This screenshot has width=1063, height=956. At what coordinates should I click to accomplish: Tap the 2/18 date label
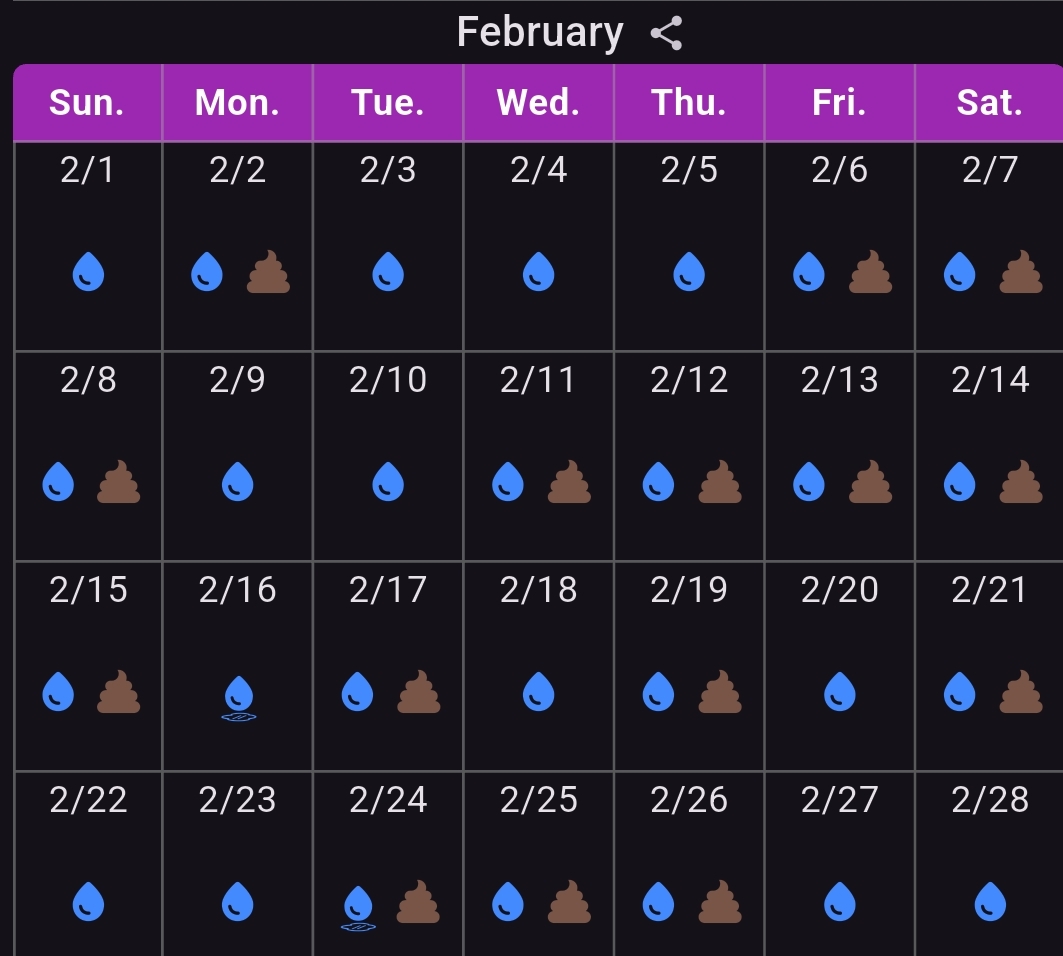pyautogui.click(x=539, y=590)
